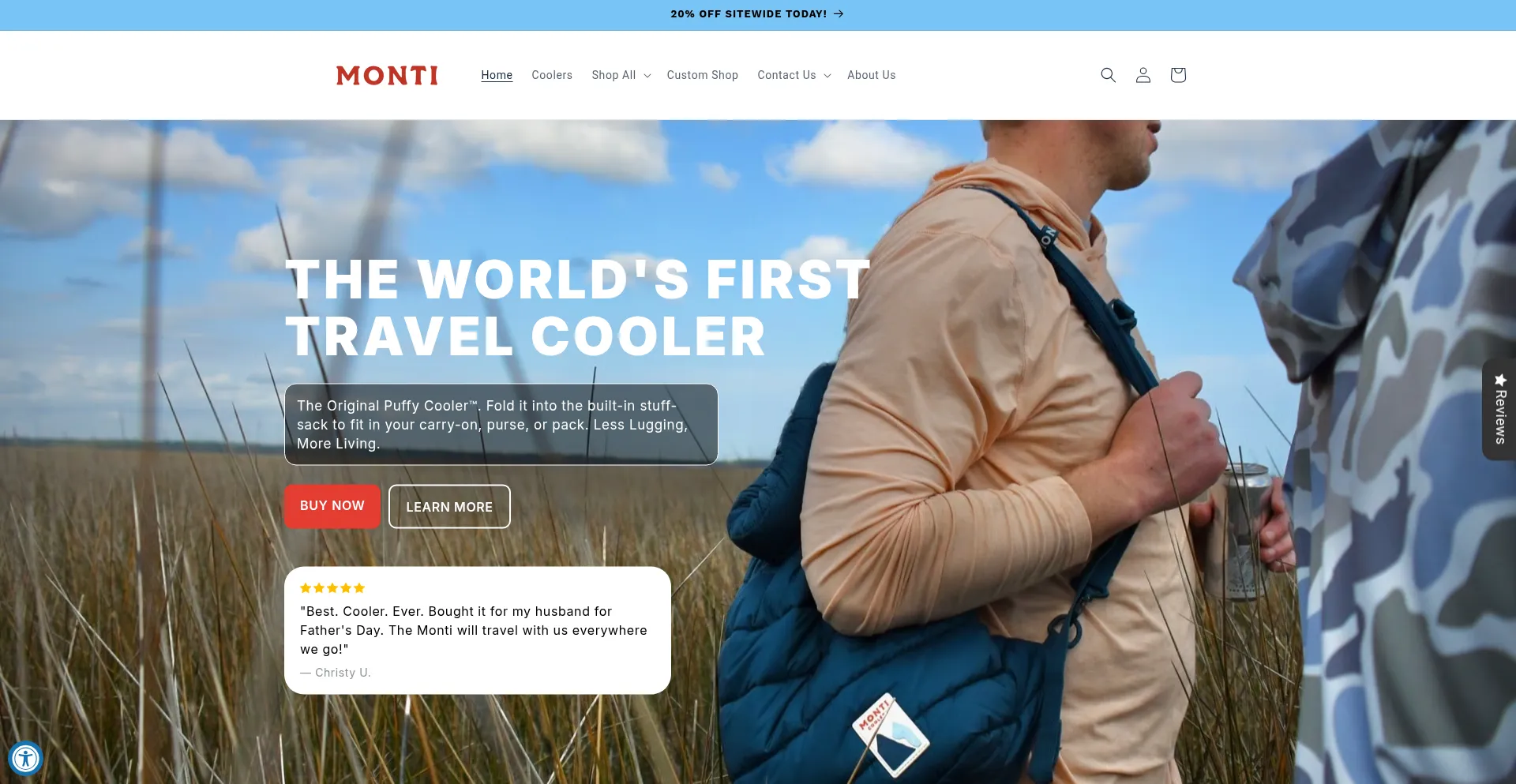The height and width of the screenshot is (784, 1516).
Task: Expand the Contact Us dropdown
Action: tap(794, 75)
